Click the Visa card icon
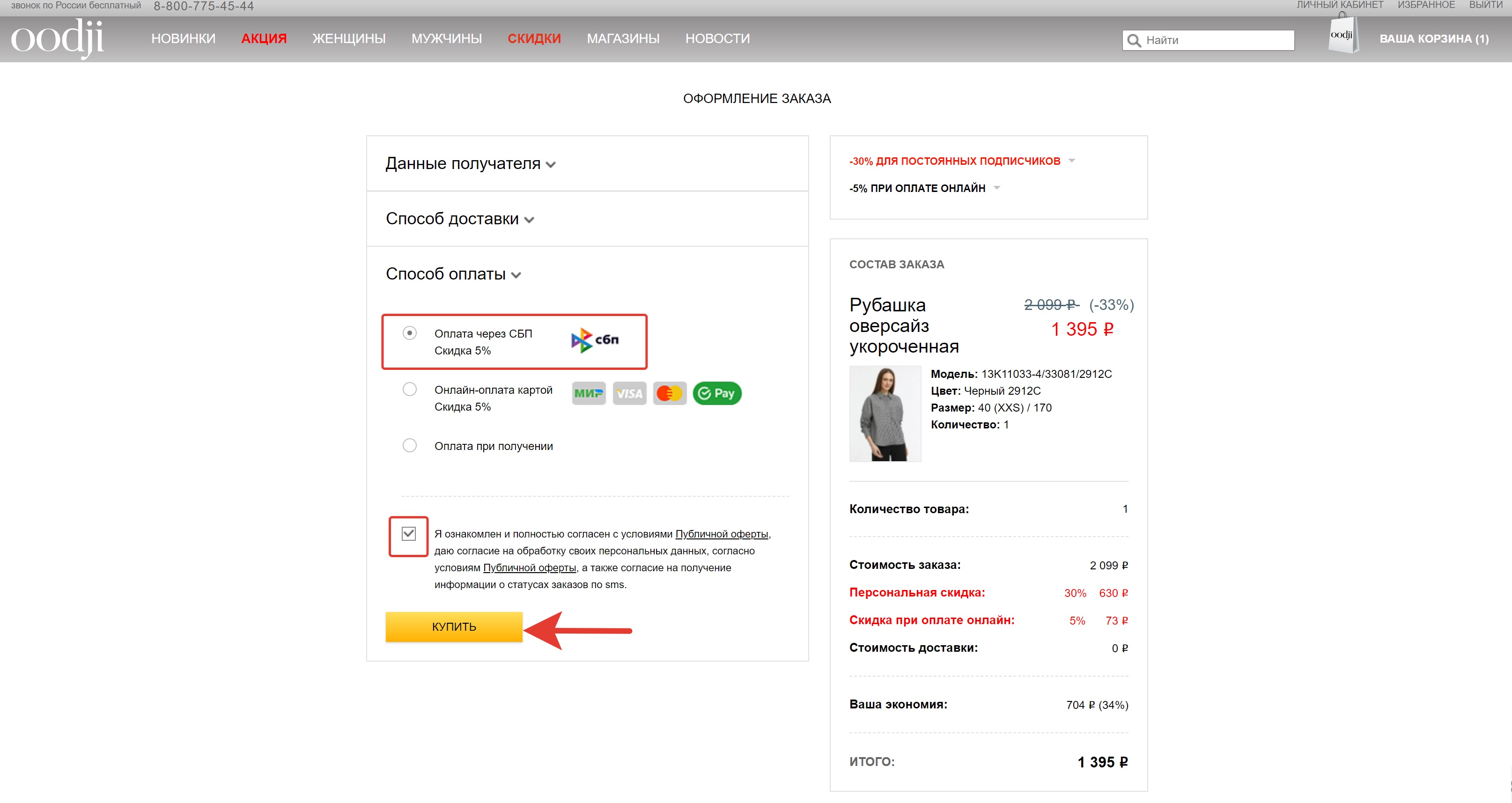The width and height of the screenshot is (1512, 803). 629,393
